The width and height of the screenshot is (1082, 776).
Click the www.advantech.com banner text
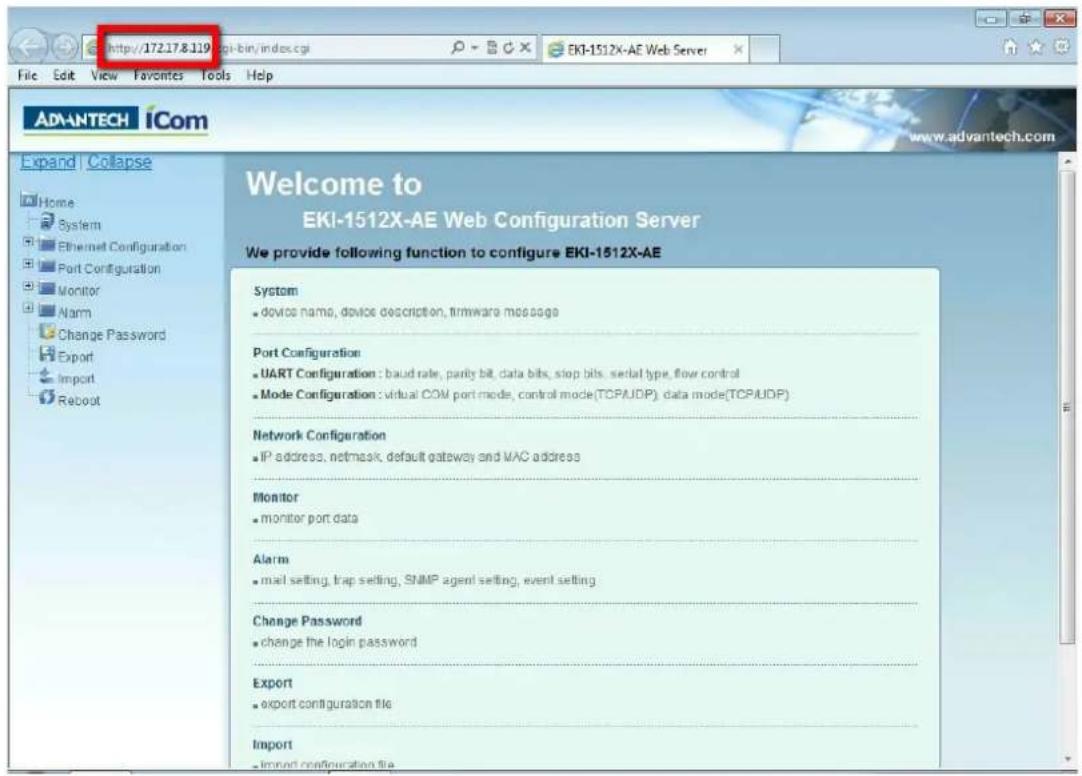(981, 137)
